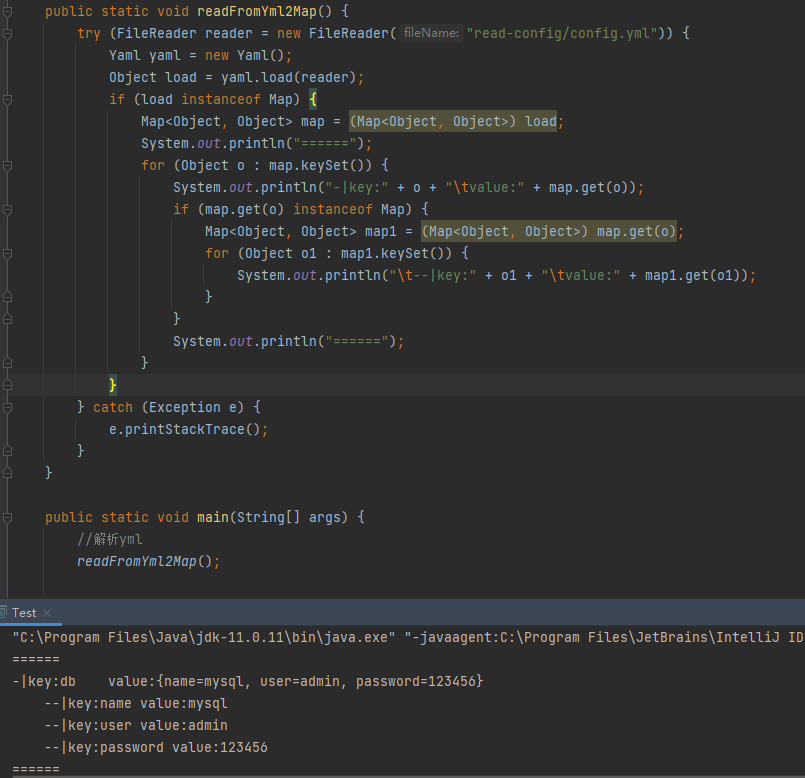Fold the 'for (Object o1 : map1.keySet())' loop

[7, 253]
